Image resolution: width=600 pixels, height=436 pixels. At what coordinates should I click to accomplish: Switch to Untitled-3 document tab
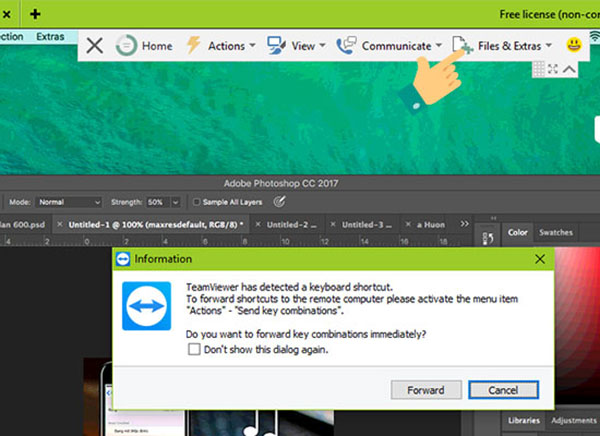point(367,225)
